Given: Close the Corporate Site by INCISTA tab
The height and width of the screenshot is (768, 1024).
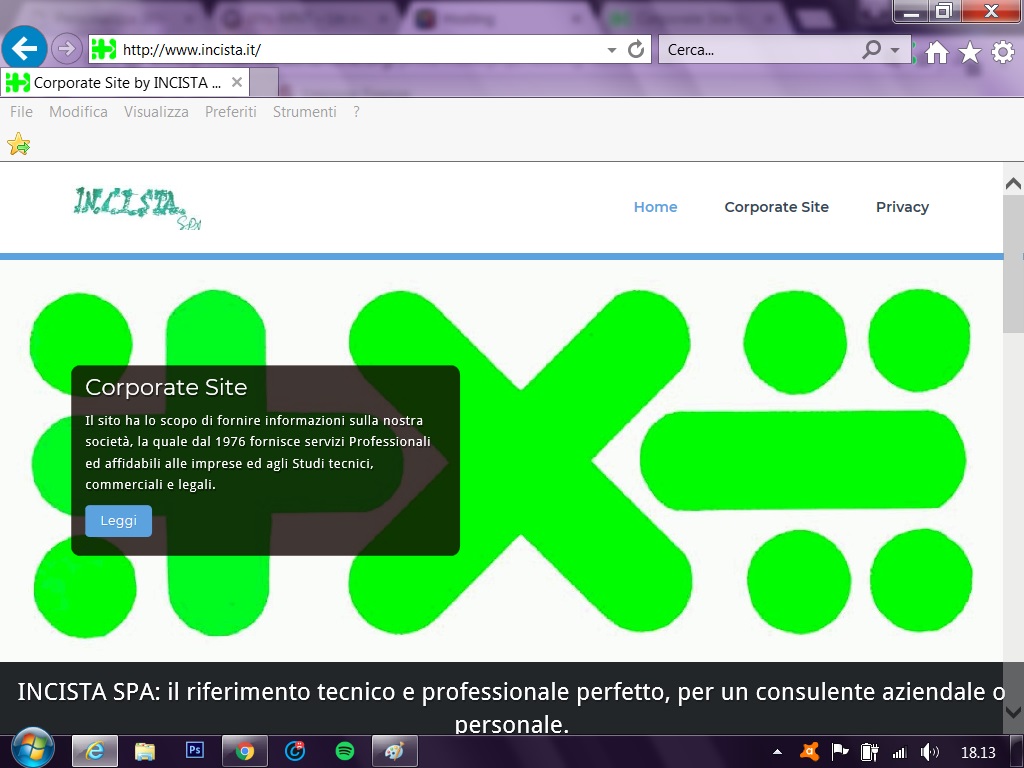Looking at the screenshot, I should [237, 82].
